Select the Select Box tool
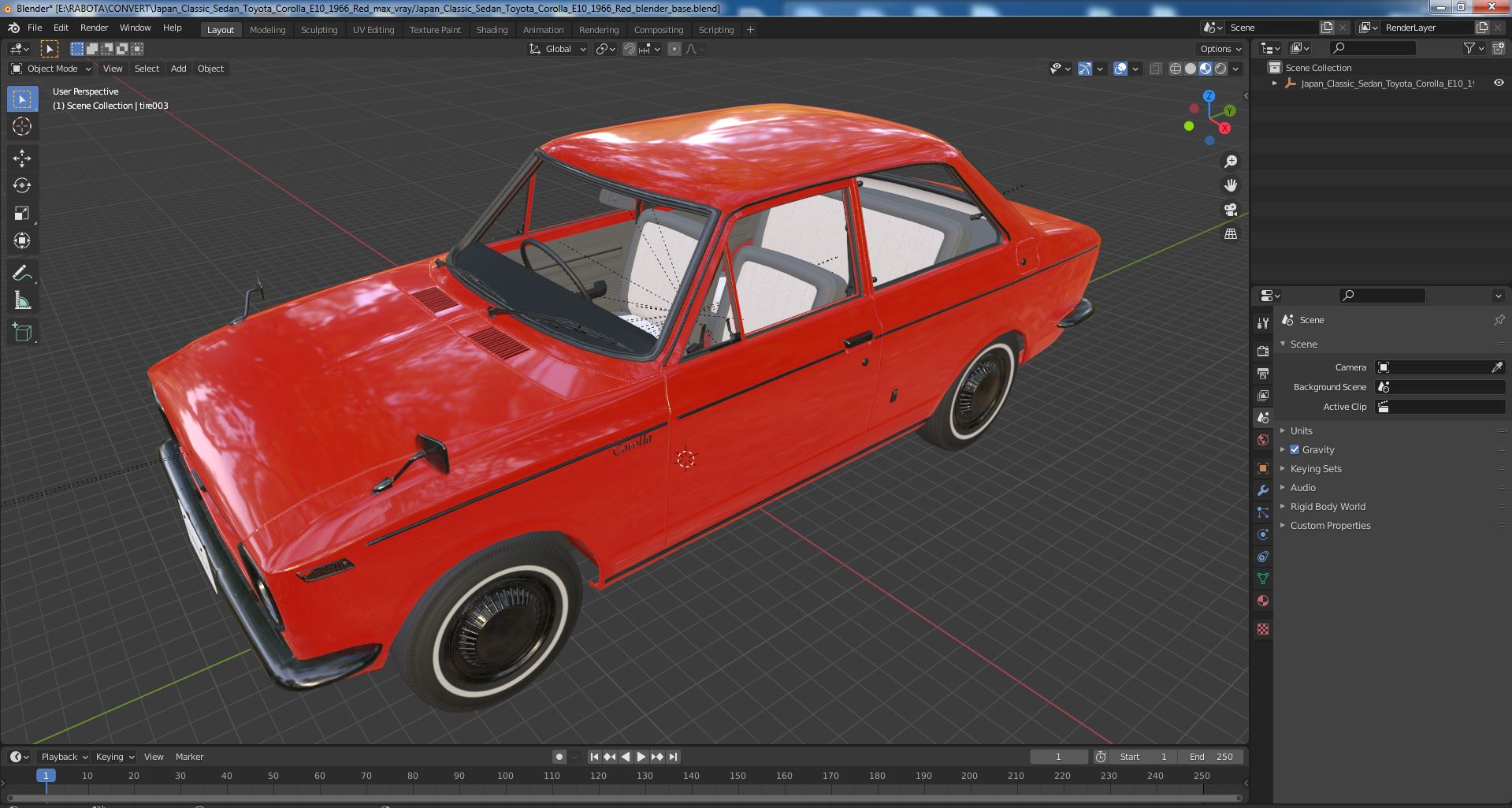The width and height of the screenshot is (1512, 808). point(22,99)
